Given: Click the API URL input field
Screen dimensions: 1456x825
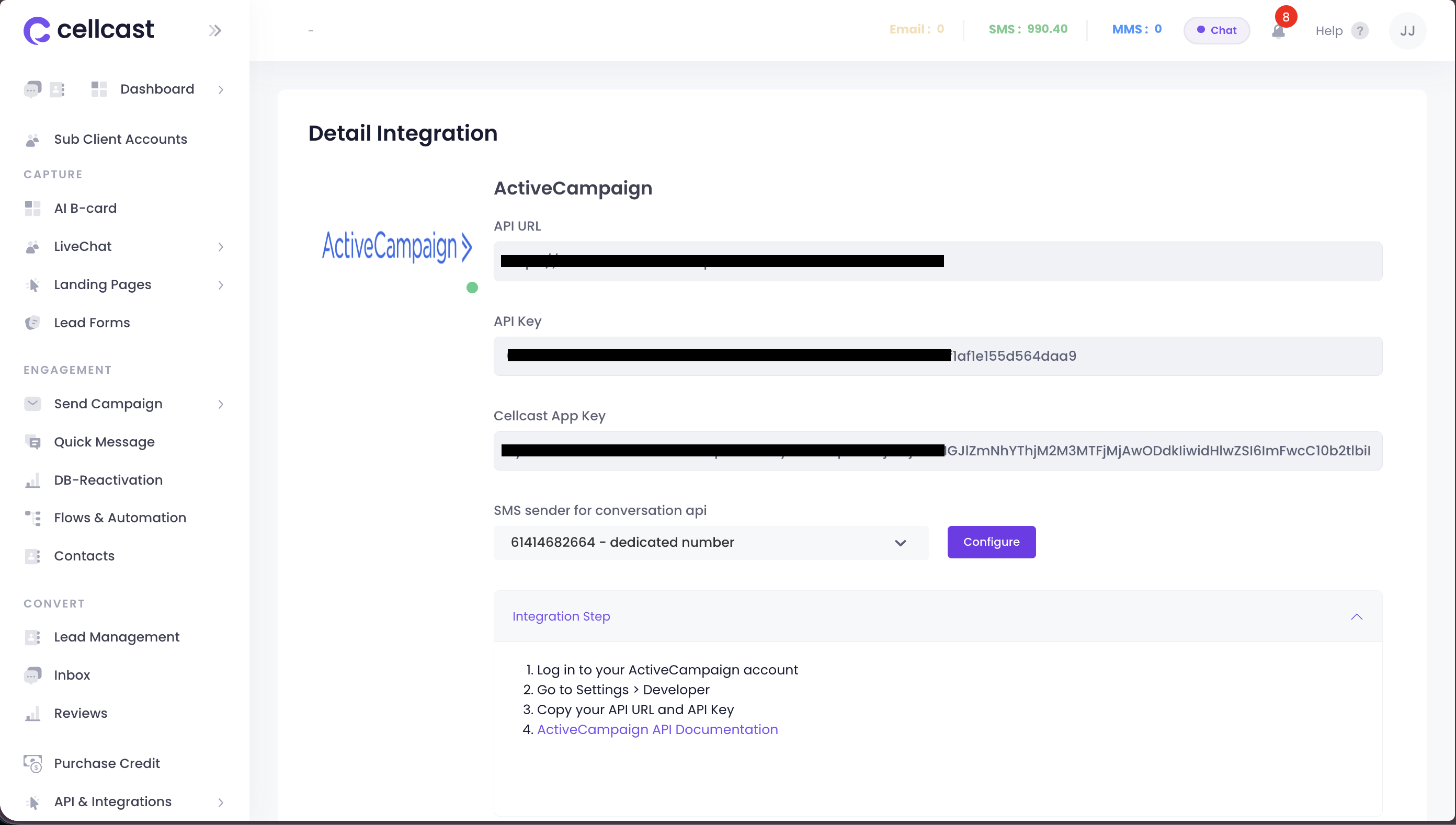Looking at the screenshot, I should [938, 262].
